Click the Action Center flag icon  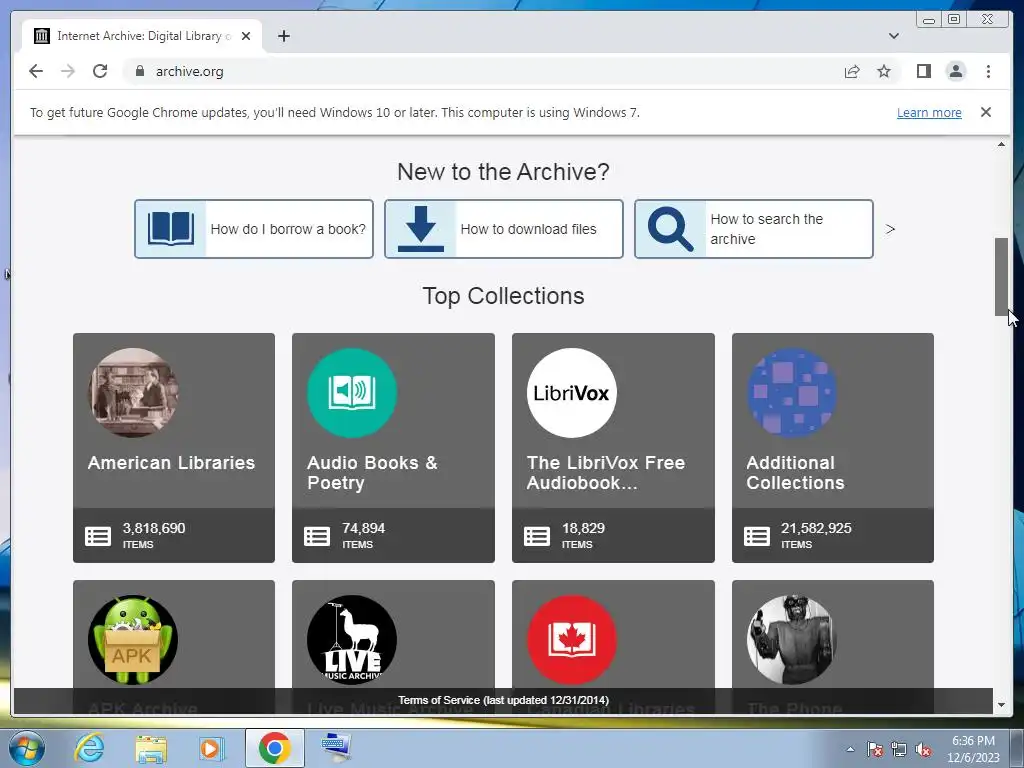(x=874, y=749)
